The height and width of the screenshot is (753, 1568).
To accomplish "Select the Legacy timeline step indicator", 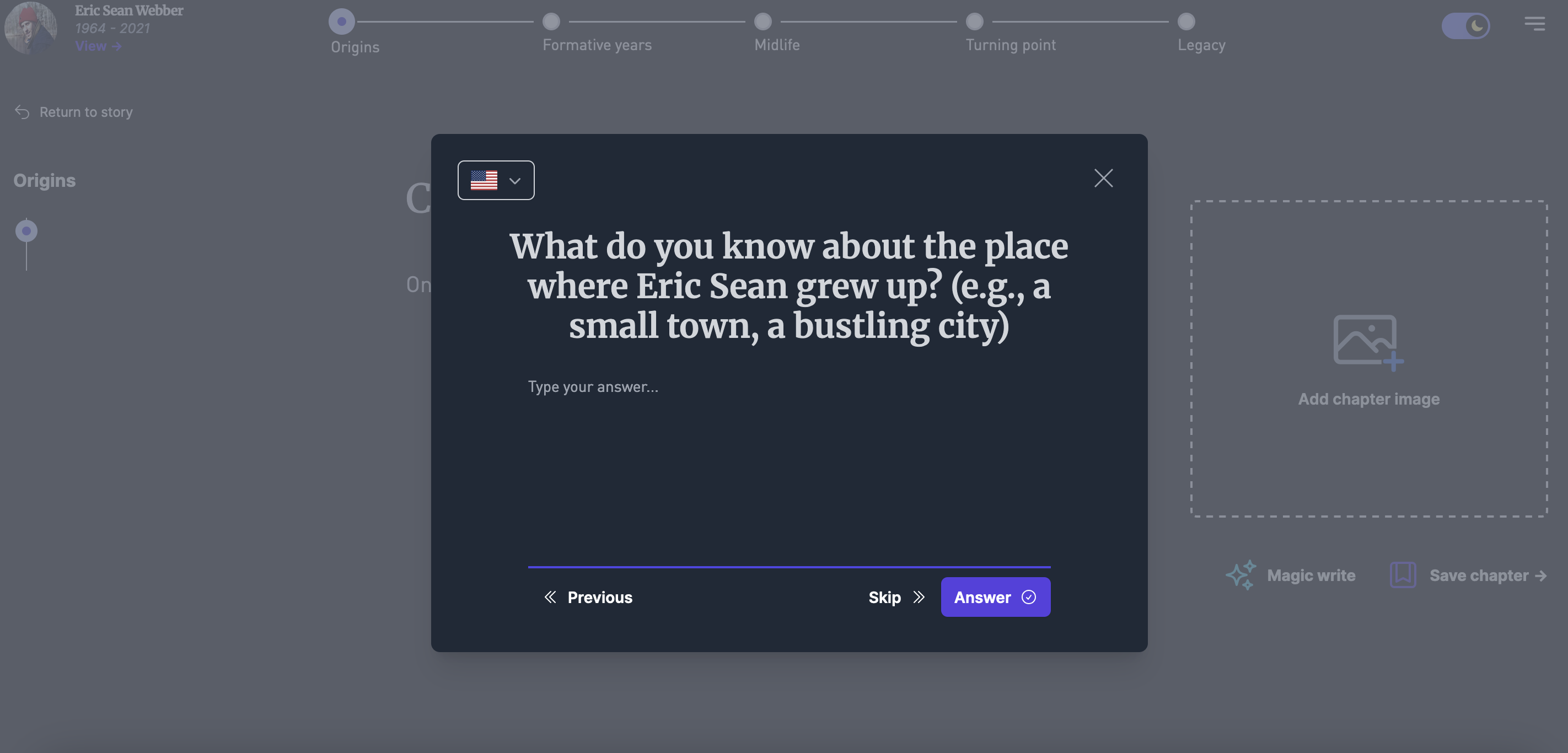I will 1185,21.
